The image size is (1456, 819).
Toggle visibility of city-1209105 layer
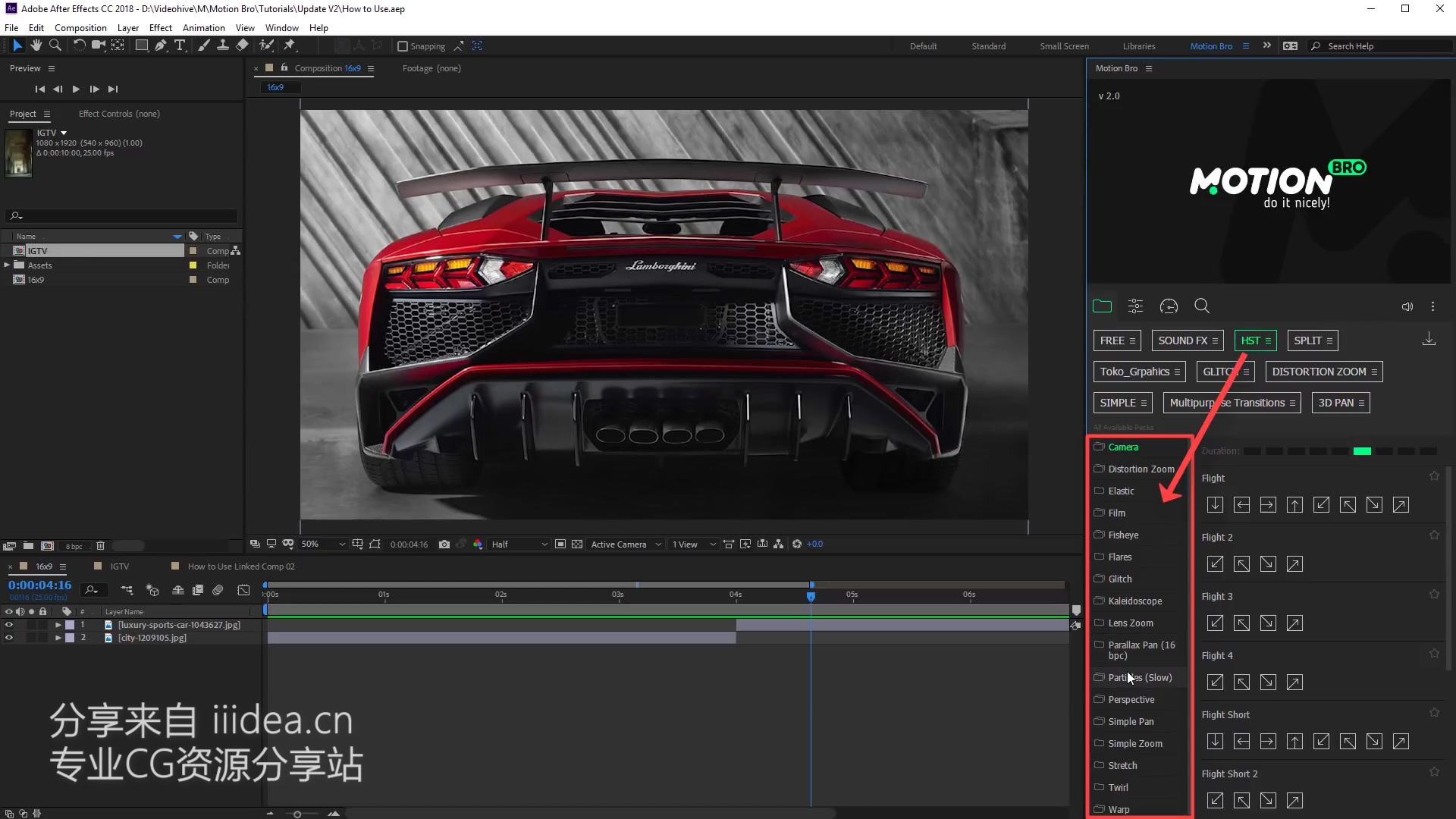click(9, 638)
